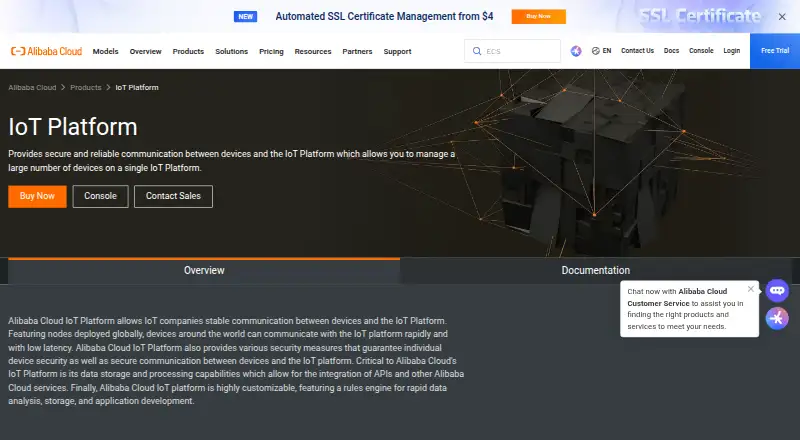
Task: Open the Console link in header
Action: point(701,51)
